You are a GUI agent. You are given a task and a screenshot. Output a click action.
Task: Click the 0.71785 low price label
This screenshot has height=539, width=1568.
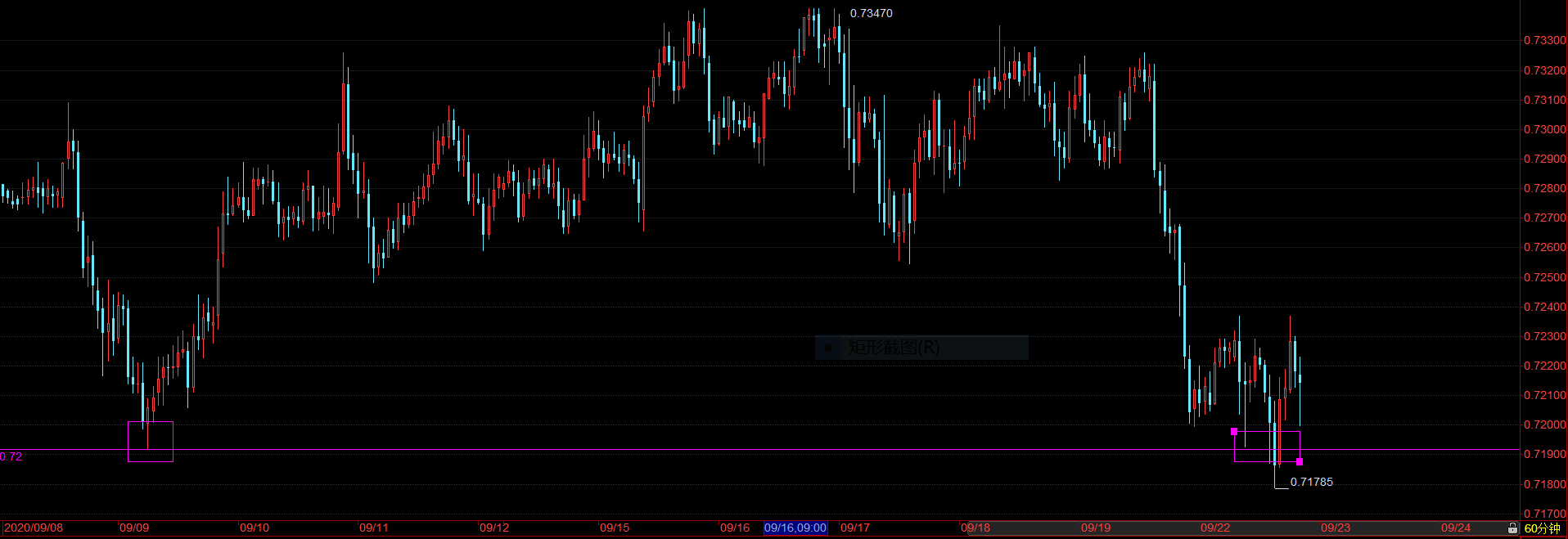pyautogui.click(x=1311, y=482)
